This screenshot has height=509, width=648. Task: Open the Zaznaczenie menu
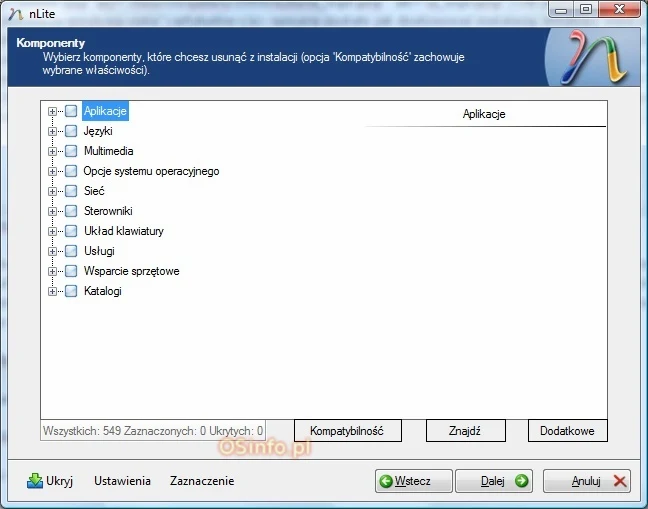(x=202, y=481)
